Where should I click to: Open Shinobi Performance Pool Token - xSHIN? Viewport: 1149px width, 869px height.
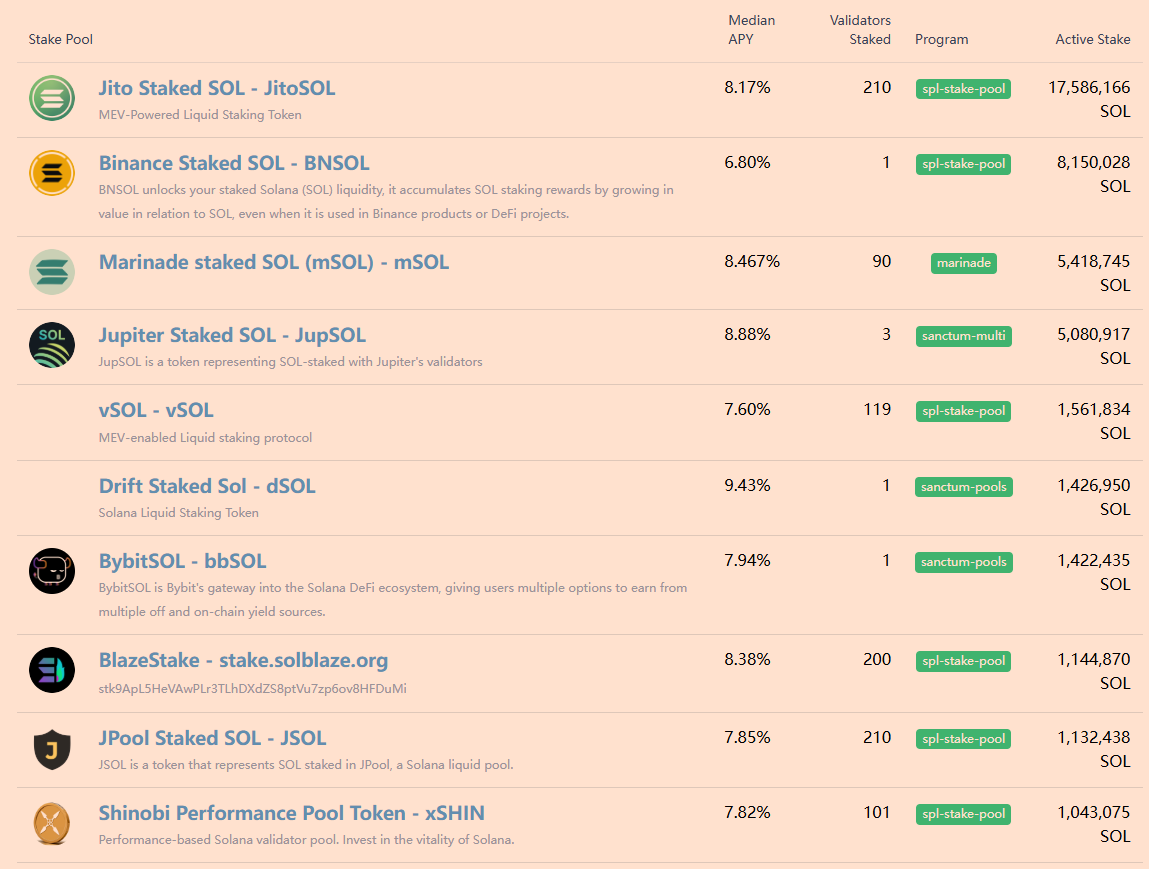tap(292, 813)
